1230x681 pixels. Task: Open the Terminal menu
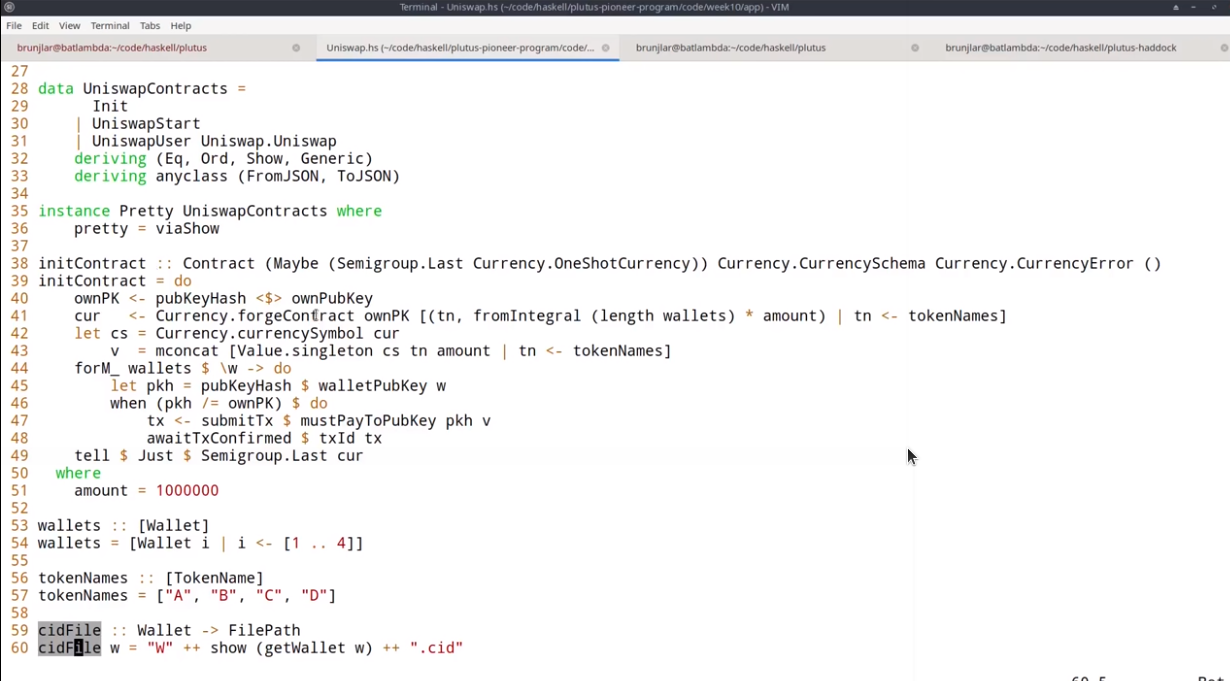(110, 26)
